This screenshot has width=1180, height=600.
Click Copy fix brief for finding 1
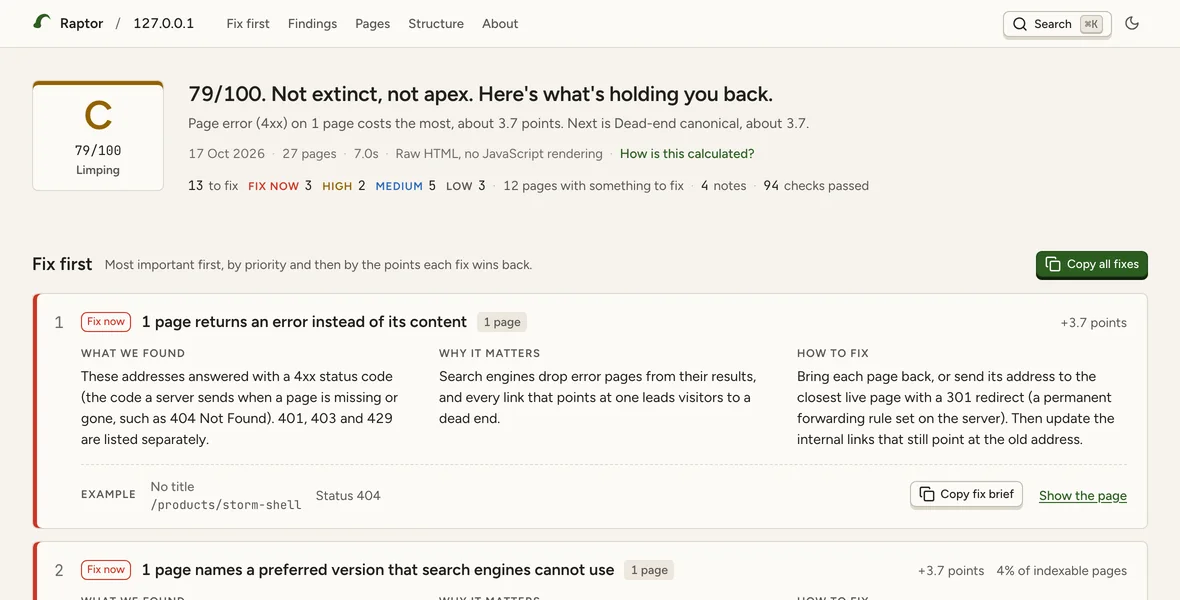coord(966,495)
